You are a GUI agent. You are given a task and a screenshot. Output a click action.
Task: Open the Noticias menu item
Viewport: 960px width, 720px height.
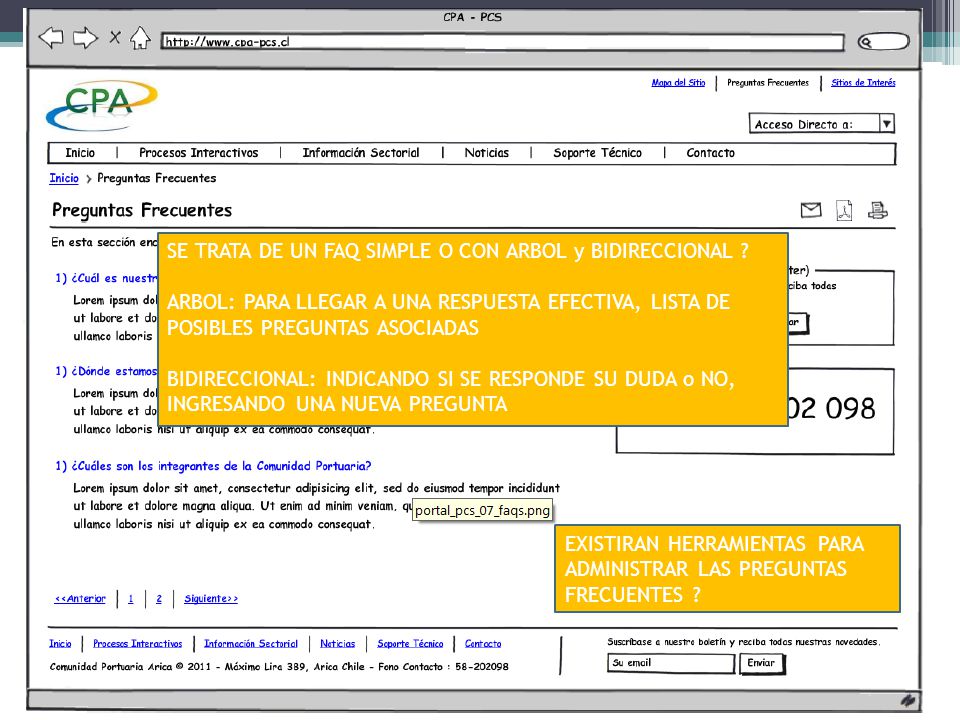click(486, 153)
